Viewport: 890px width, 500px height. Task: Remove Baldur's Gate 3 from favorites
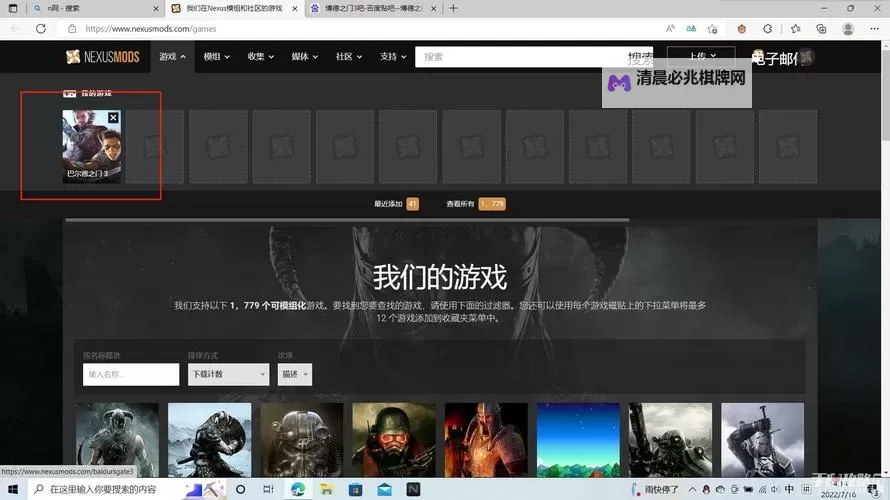[x=113, y=117]
